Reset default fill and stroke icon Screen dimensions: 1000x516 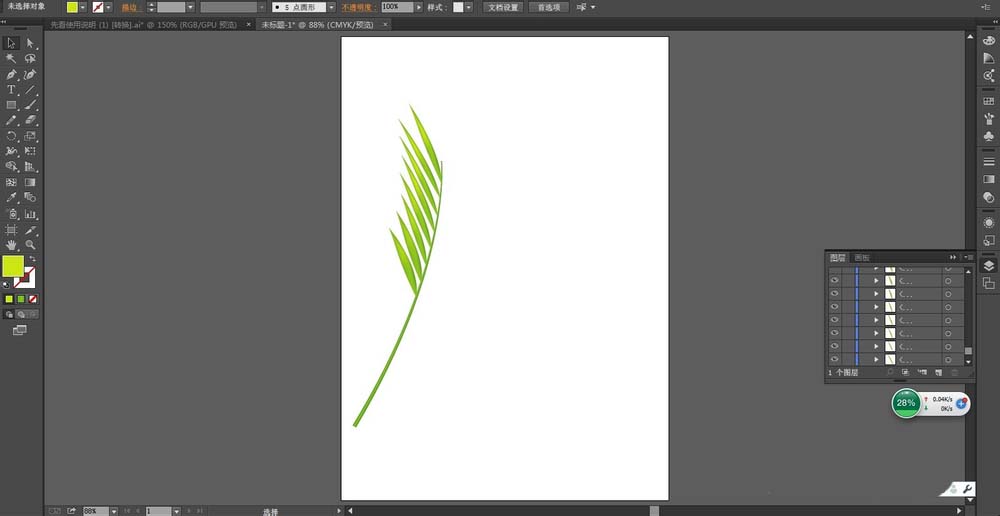click(x=6, y=285)
